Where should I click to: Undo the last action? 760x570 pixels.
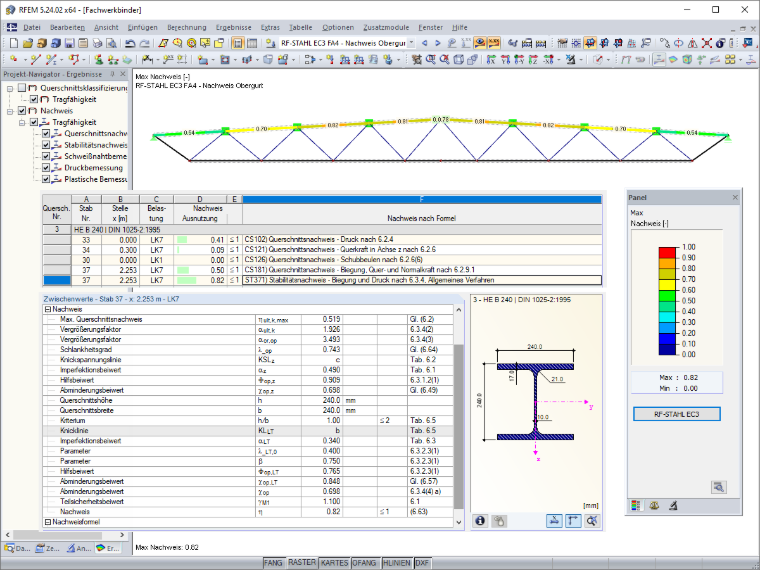(x=130, y=43)
